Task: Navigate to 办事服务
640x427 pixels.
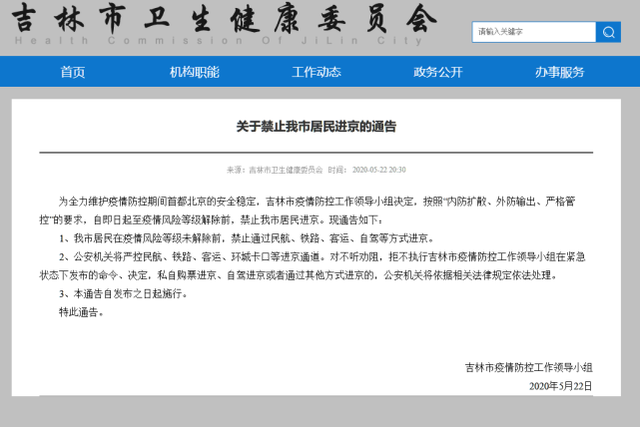Action: click(559, 72)
